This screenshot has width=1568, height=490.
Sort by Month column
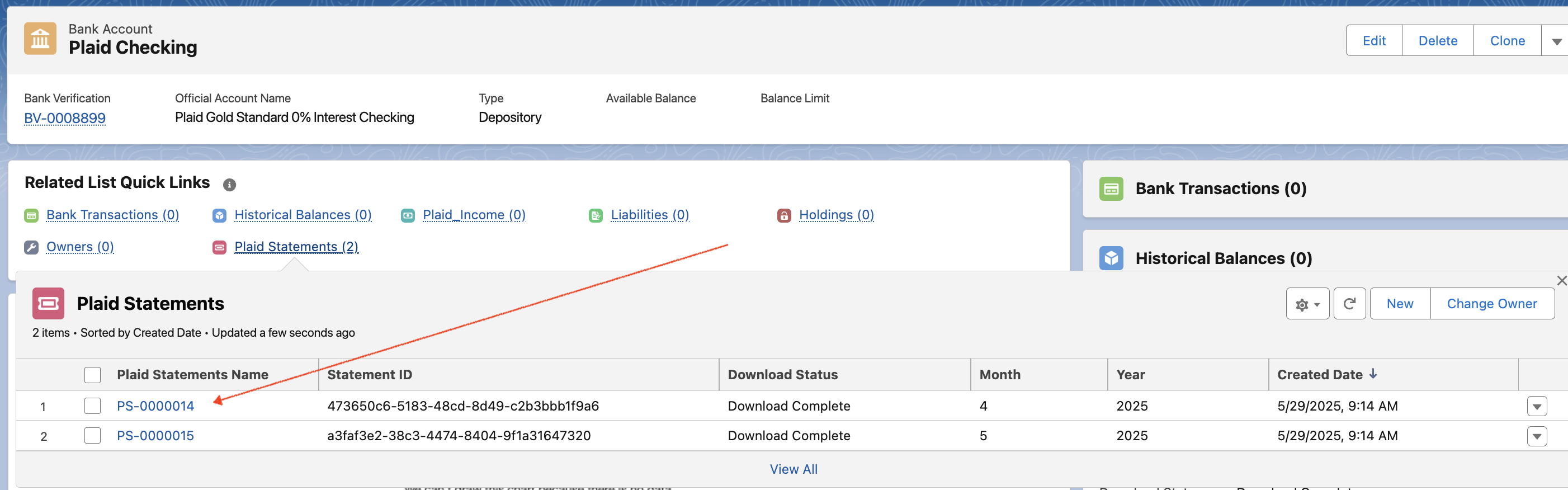pos(1000,375)
